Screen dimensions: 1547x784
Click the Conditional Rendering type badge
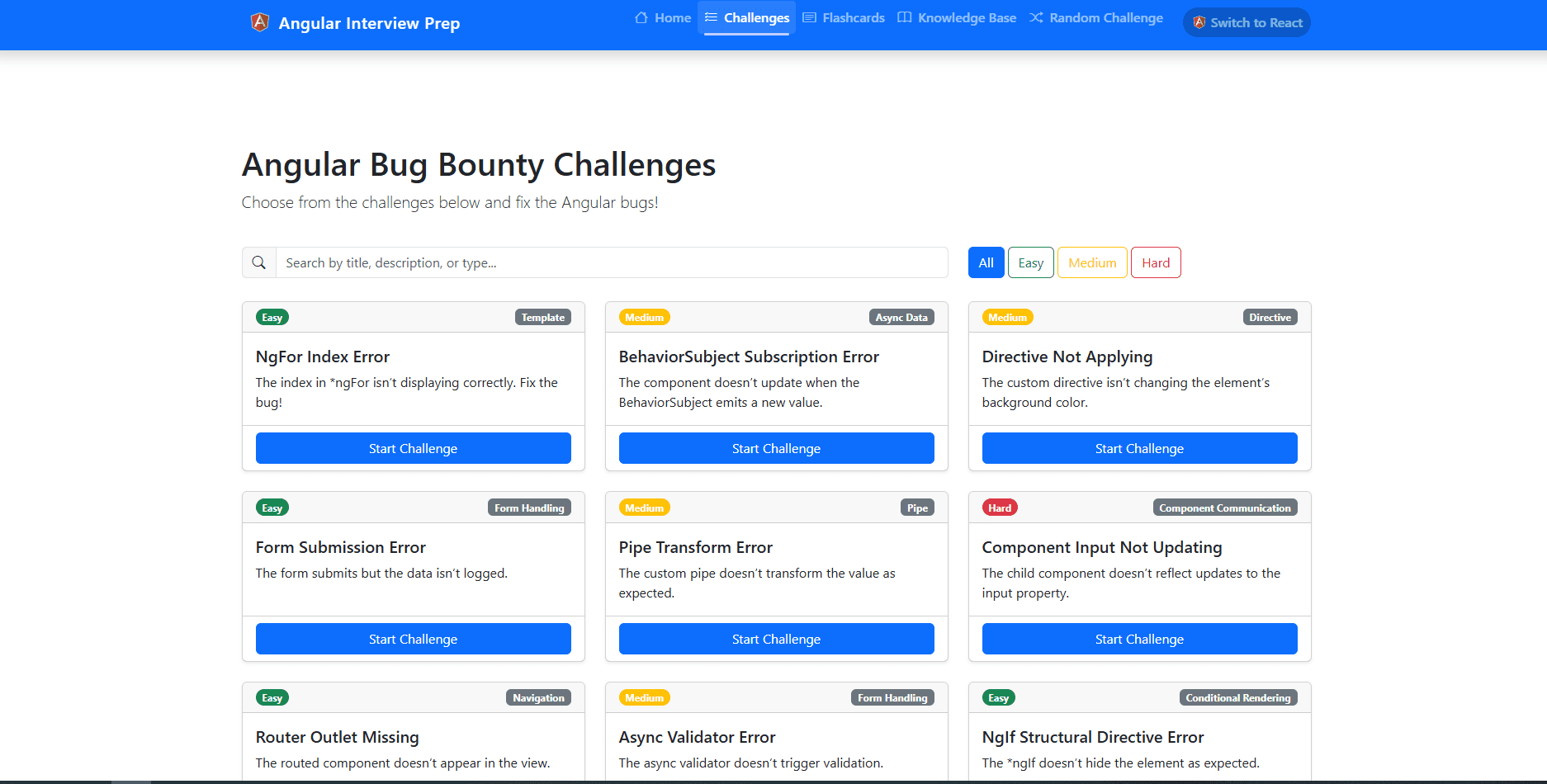coord(1238,697)
